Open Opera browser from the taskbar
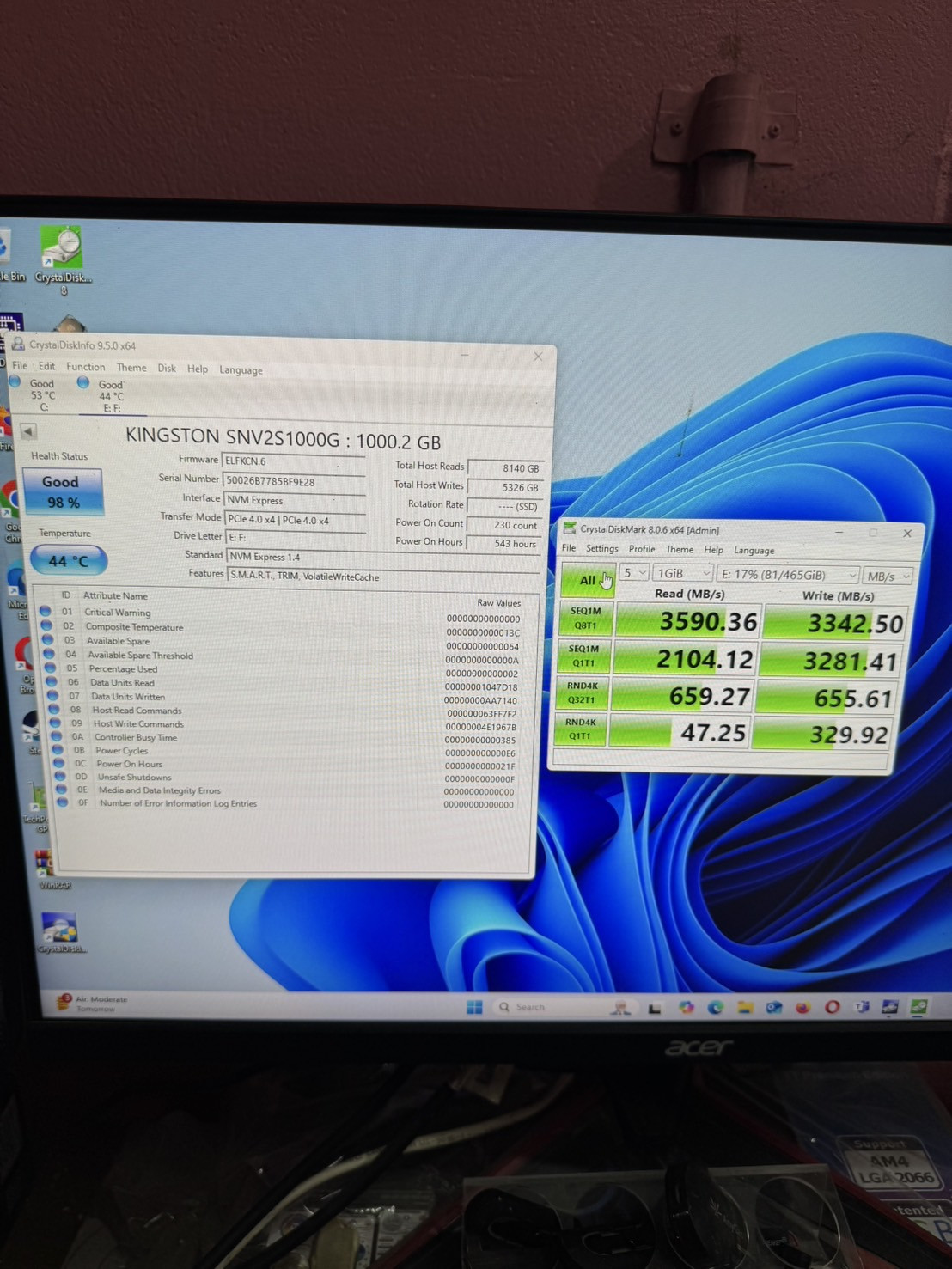Image resolution: width=952 pixels, height=1269 pixels. [x=832, y=1007]
